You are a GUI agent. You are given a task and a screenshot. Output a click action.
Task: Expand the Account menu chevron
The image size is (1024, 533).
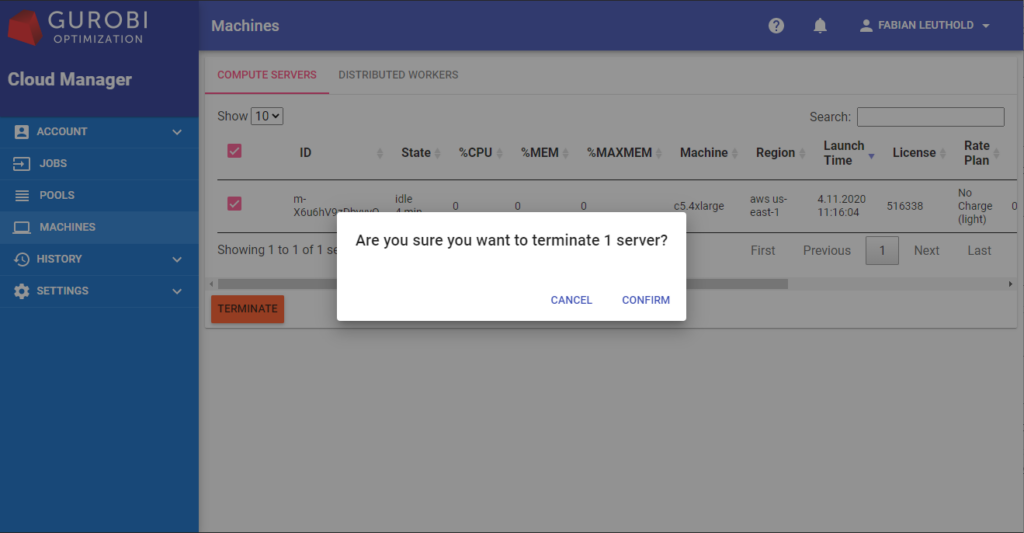click(x=177, y=132)
